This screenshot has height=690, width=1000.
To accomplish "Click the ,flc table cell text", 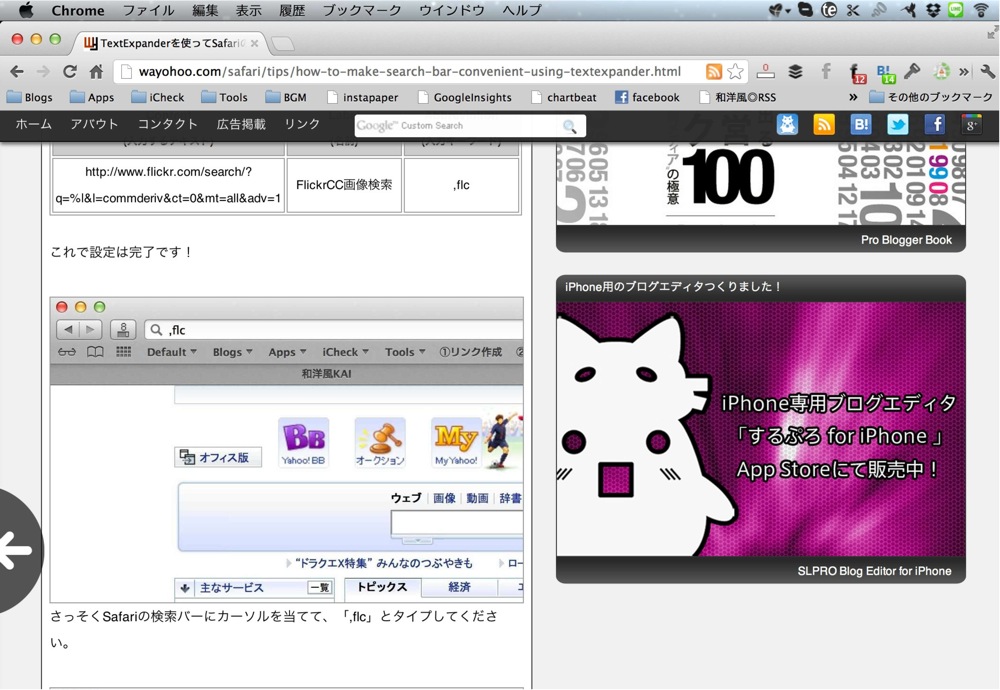I will pyautogui.click(x=462, y=185).
